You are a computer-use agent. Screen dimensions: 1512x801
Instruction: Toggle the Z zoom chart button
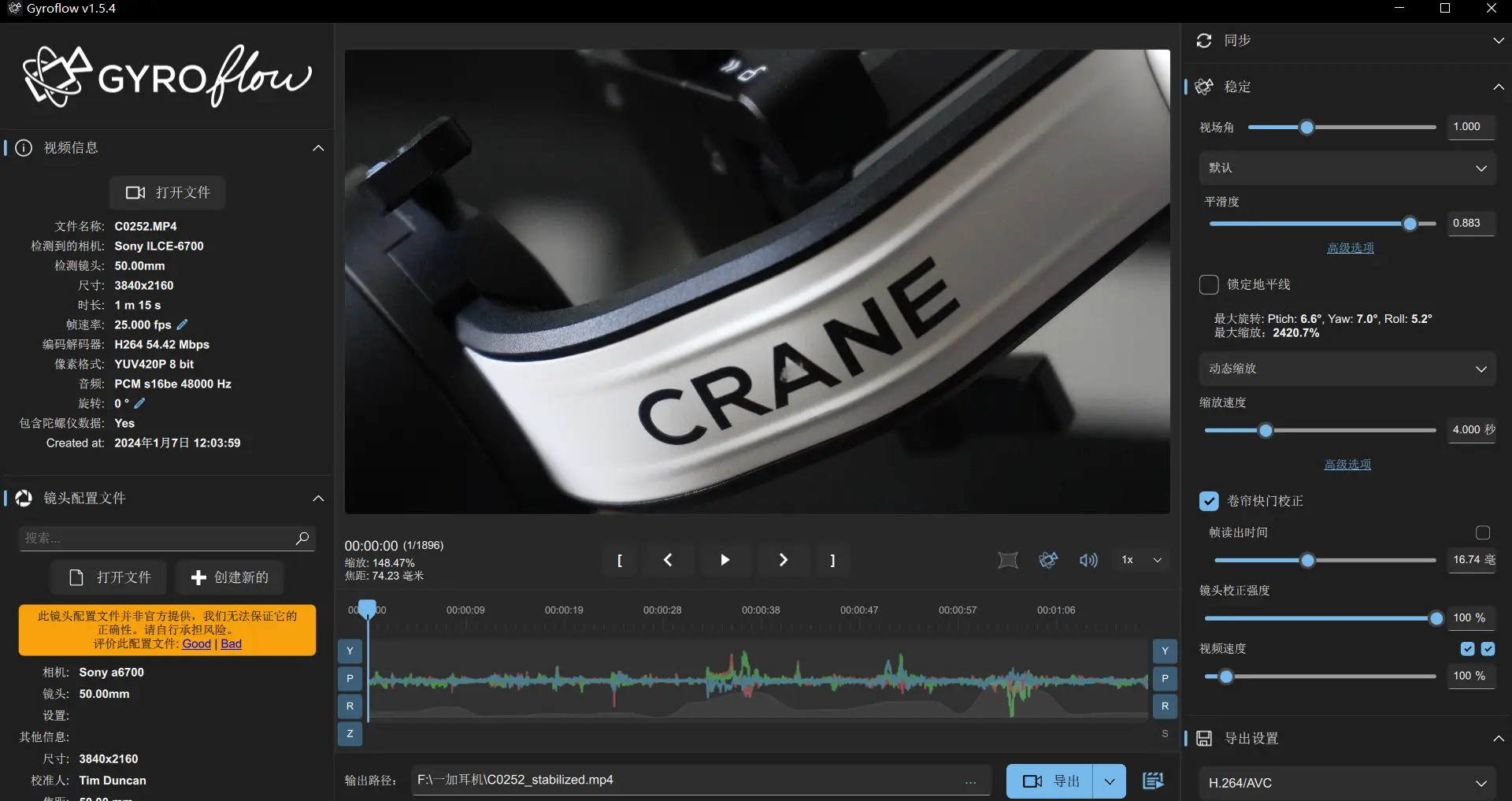pos(350,734)
